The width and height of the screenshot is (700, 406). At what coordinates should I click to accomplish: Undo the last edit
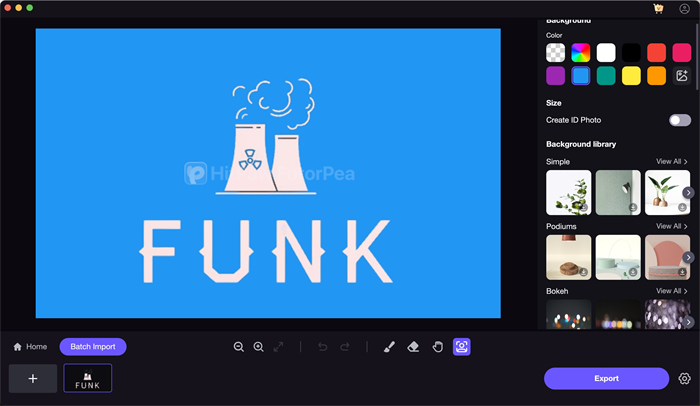(x=322, y=347)
